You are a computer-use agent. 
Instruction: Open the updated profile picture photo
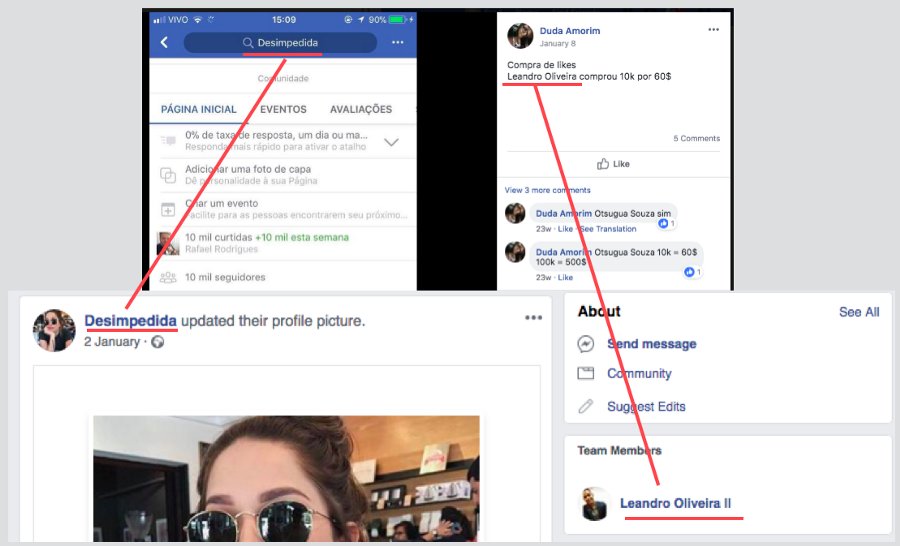(x=286, y=479)
